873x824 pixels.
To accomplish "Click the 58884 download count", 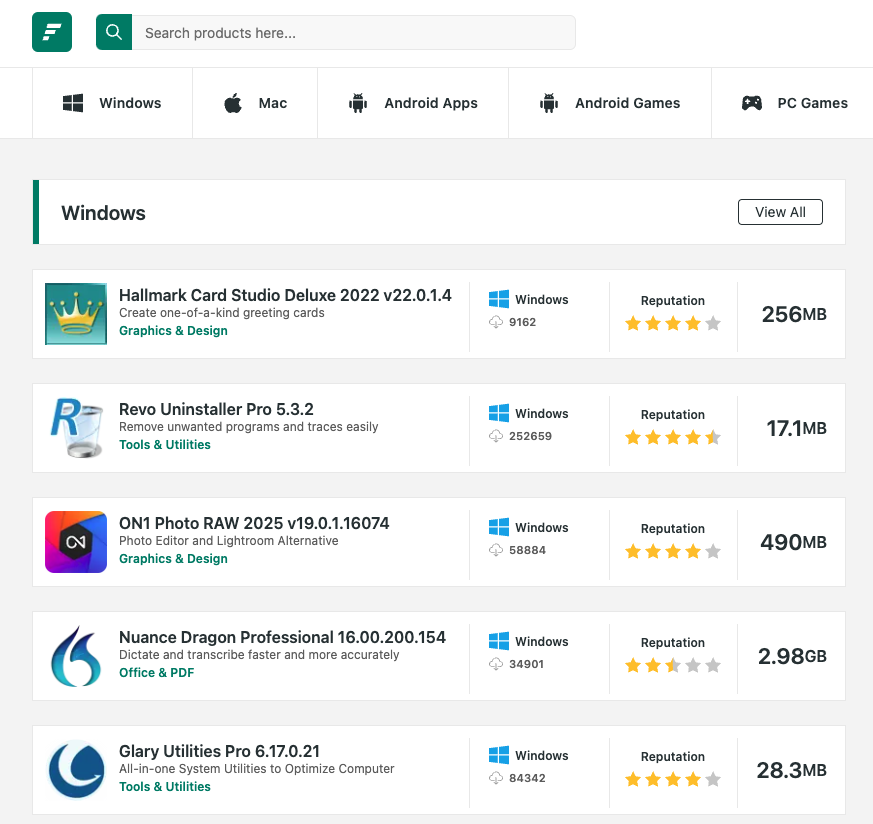I will click(527, 551).
